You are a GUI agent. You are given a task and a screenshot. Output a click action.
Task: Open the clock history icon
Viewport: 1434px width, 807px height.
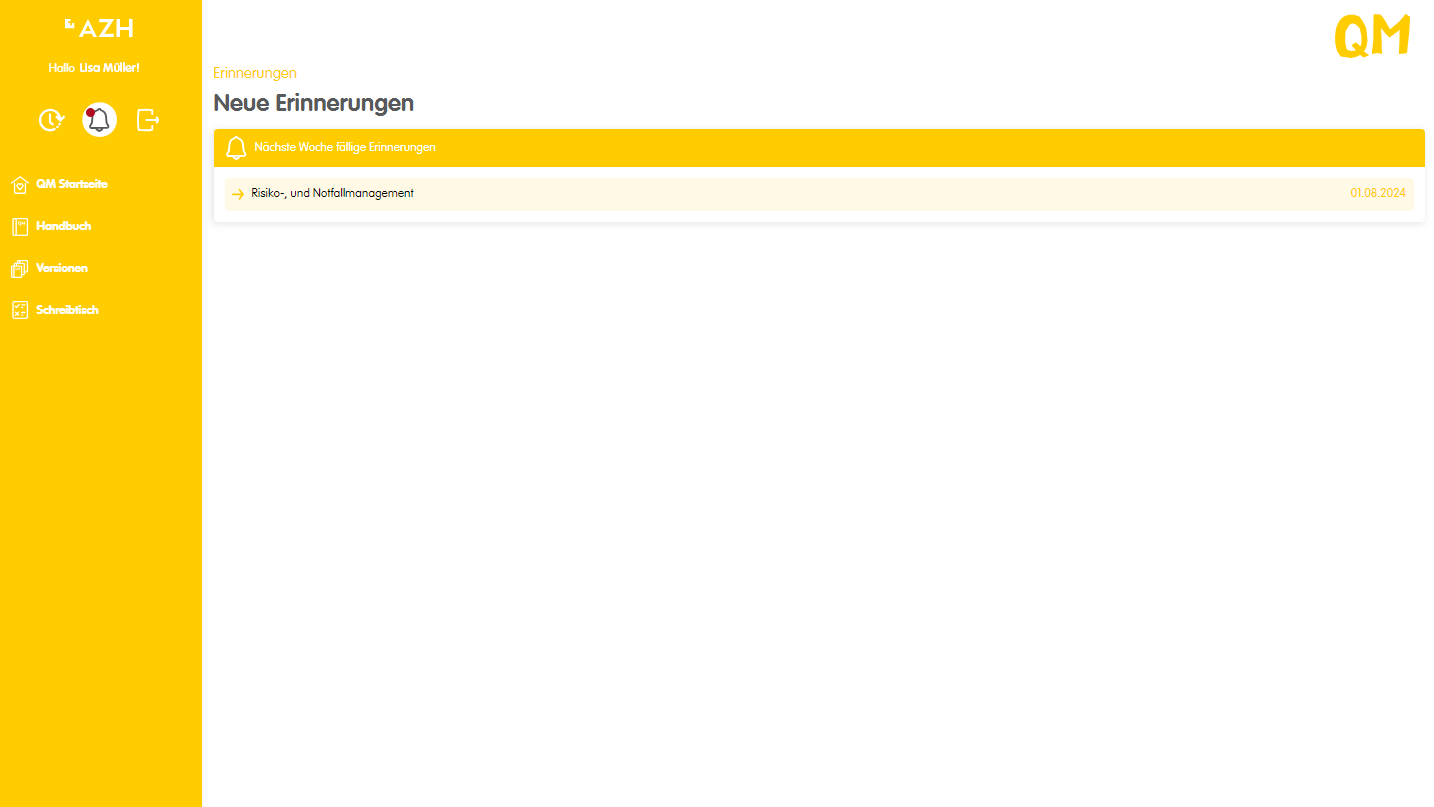(x=51, y=120)
